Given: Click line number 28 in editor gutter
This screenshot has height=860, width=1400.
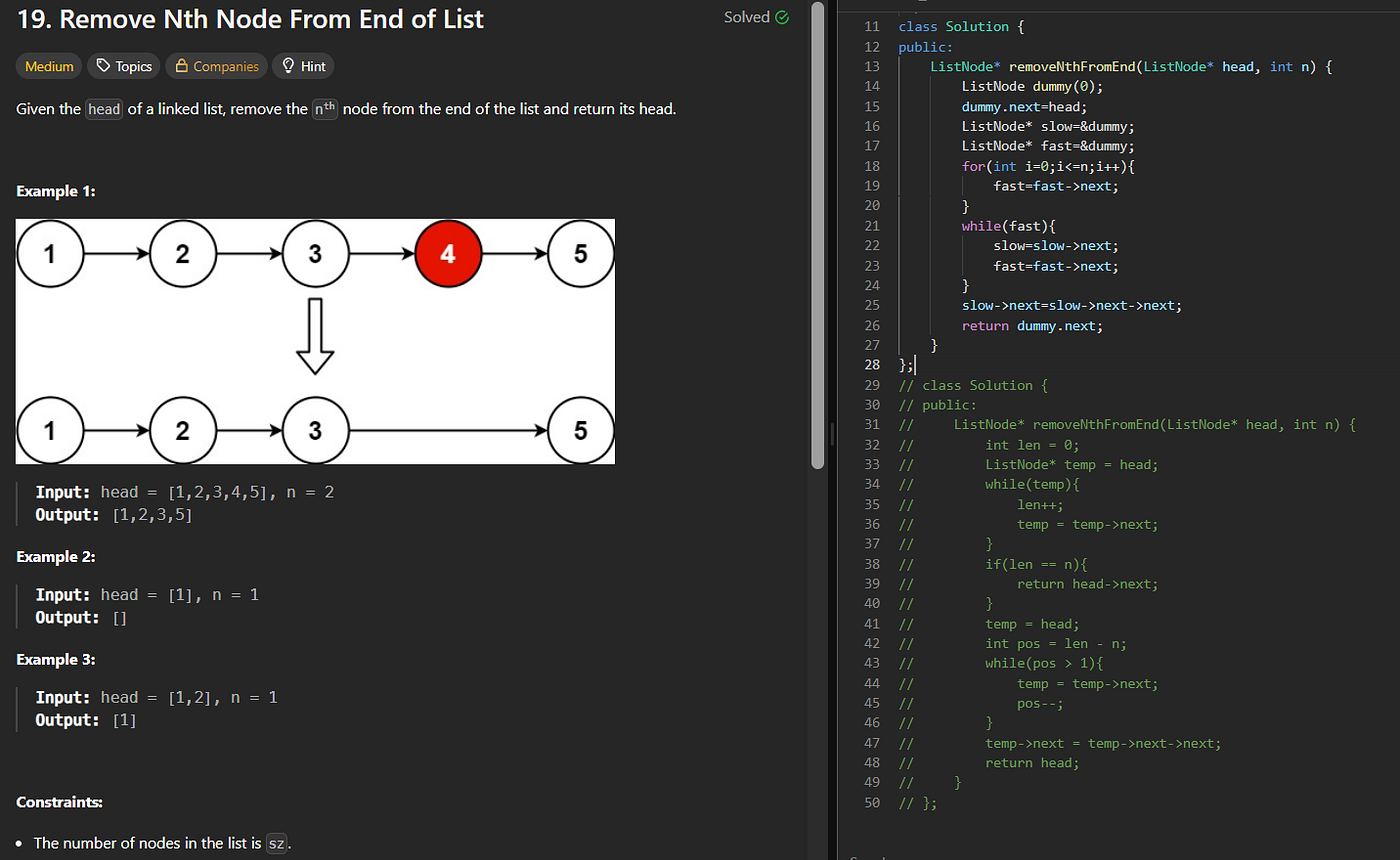Looking at the screenshot, I should point(870,365).
